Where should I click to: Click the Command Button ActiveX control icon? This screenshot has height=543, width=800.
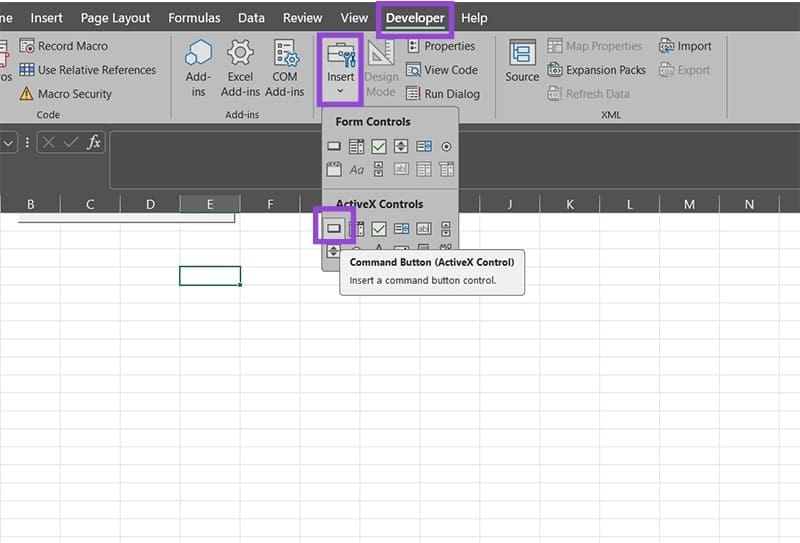(x=334, y=229)
